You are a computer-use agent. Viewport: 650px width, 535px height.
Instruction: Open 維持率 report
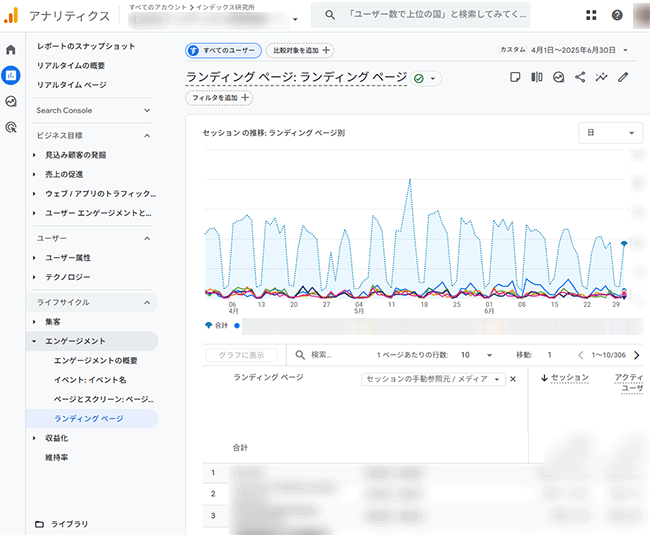click(x=56, y=458)
